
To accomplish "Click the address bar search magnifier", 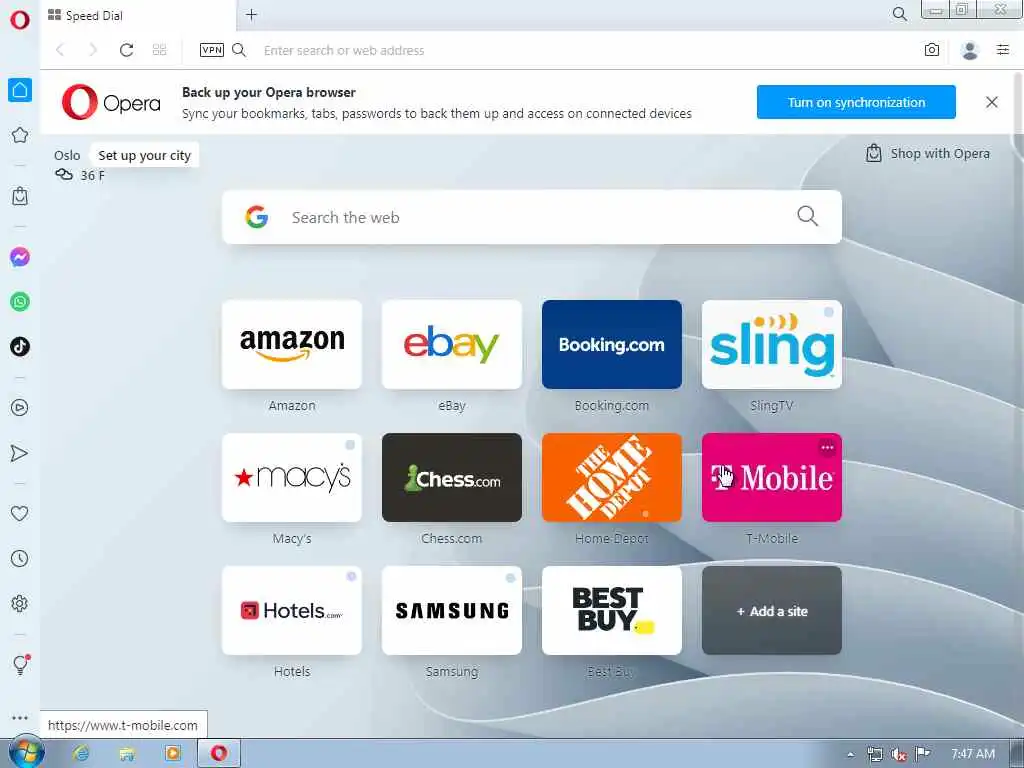I will [239, 50].
